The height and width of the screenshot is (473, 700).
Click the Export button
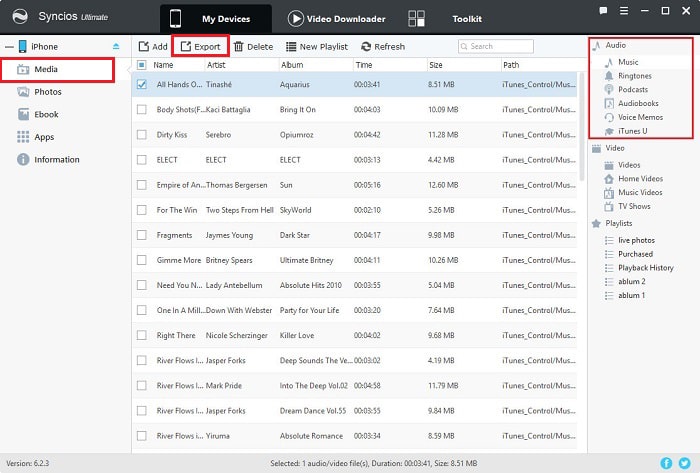pos(200,46)
